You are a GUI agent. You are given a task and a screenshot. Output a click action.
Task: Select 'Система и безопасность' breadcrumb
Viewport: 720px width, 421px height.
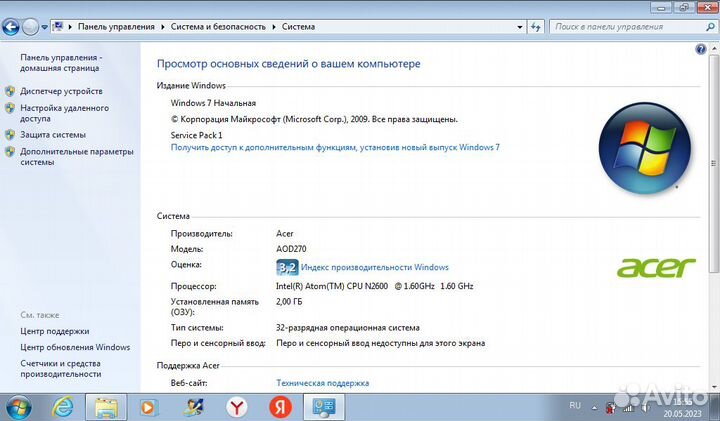click(218, 27)
